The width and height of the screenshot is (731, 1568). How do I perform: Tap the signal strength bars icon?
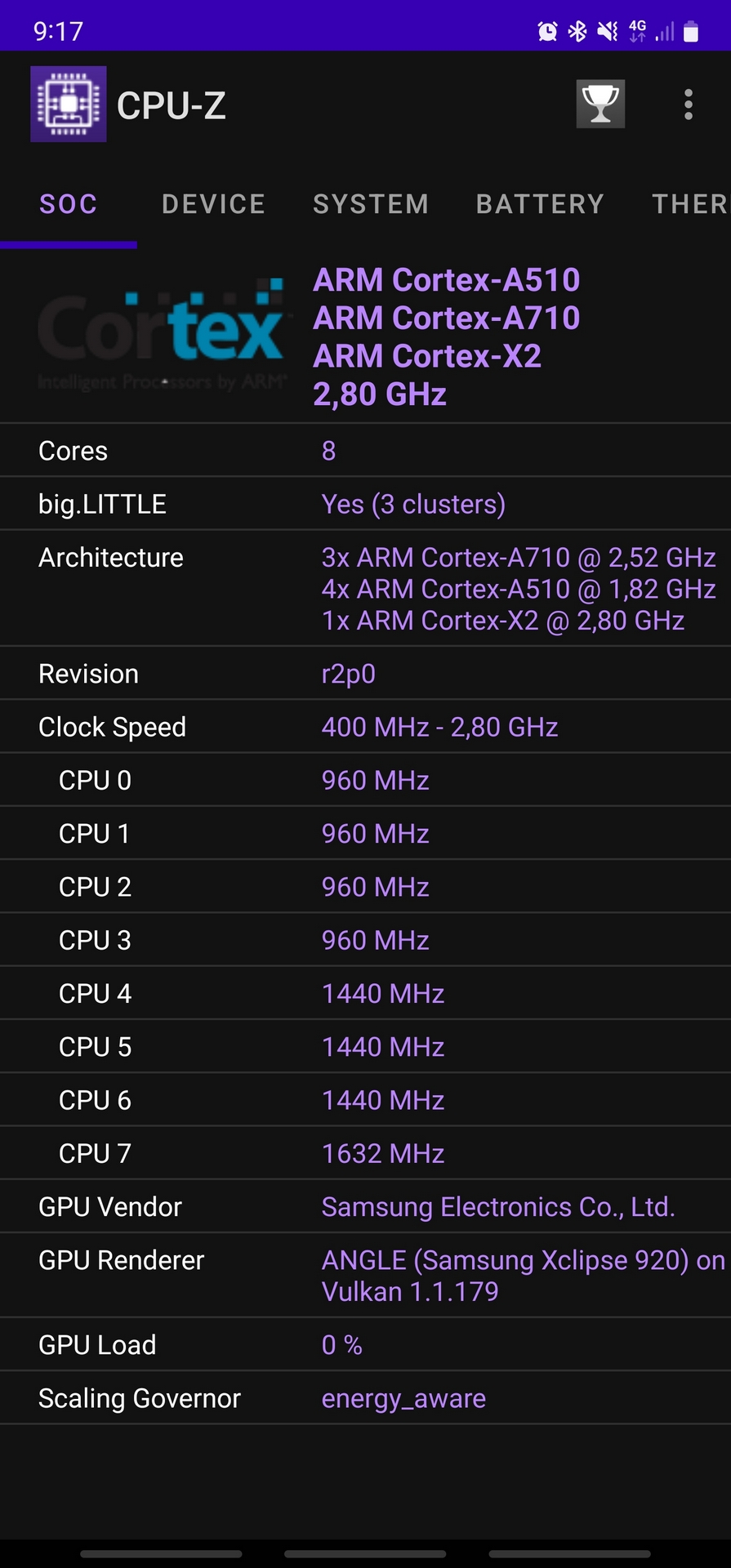point(665,32)
